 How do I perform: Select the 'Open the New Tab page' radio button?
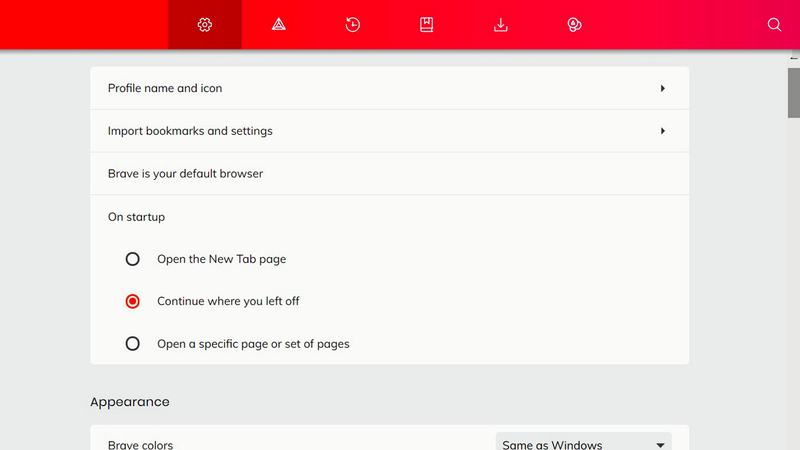(133, 259)
